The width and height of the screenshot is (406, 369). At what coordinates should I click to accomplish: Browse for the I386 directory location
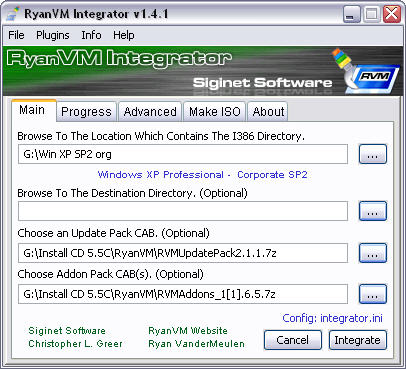pos(373,154)
